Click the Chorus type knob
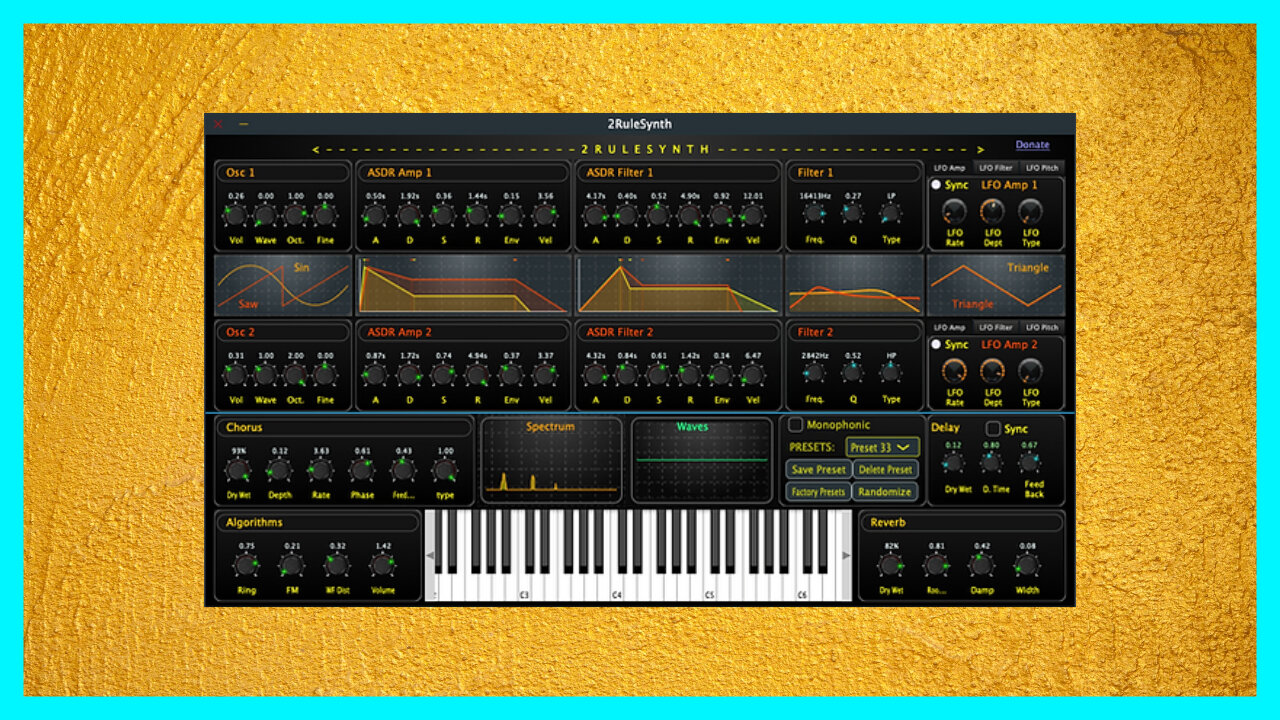This screenshot has height=720, width=1280. (x=445, y=470)
